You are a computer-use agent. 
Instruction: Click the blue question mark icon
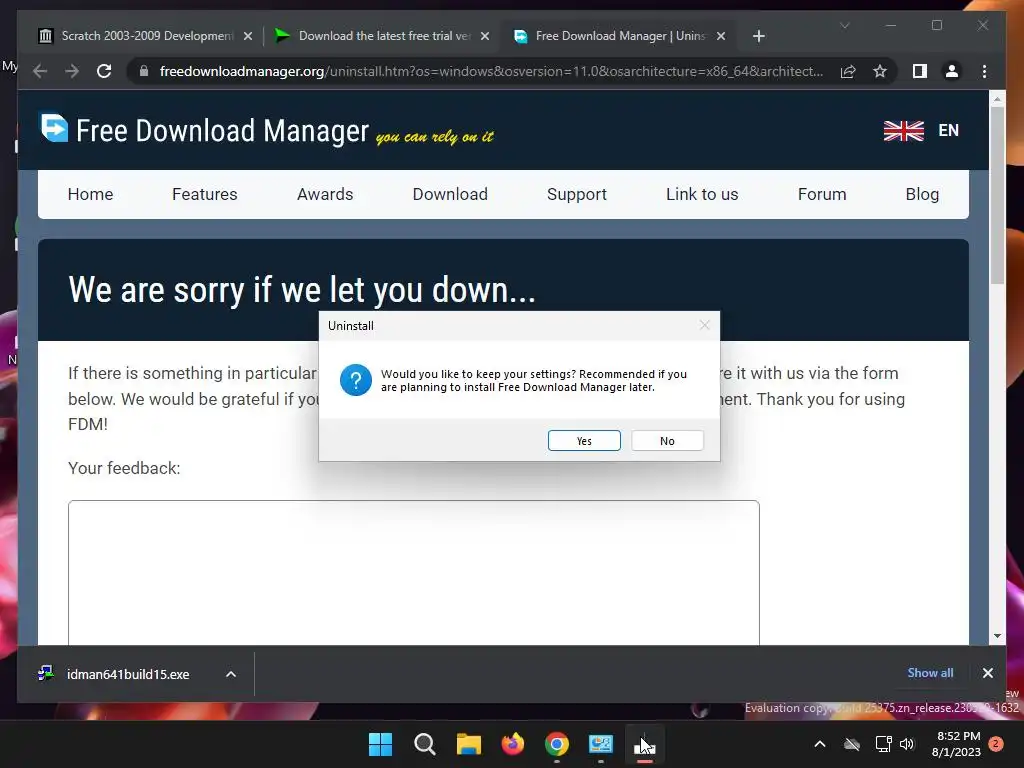pyautogui.click(x=356, y=380)
